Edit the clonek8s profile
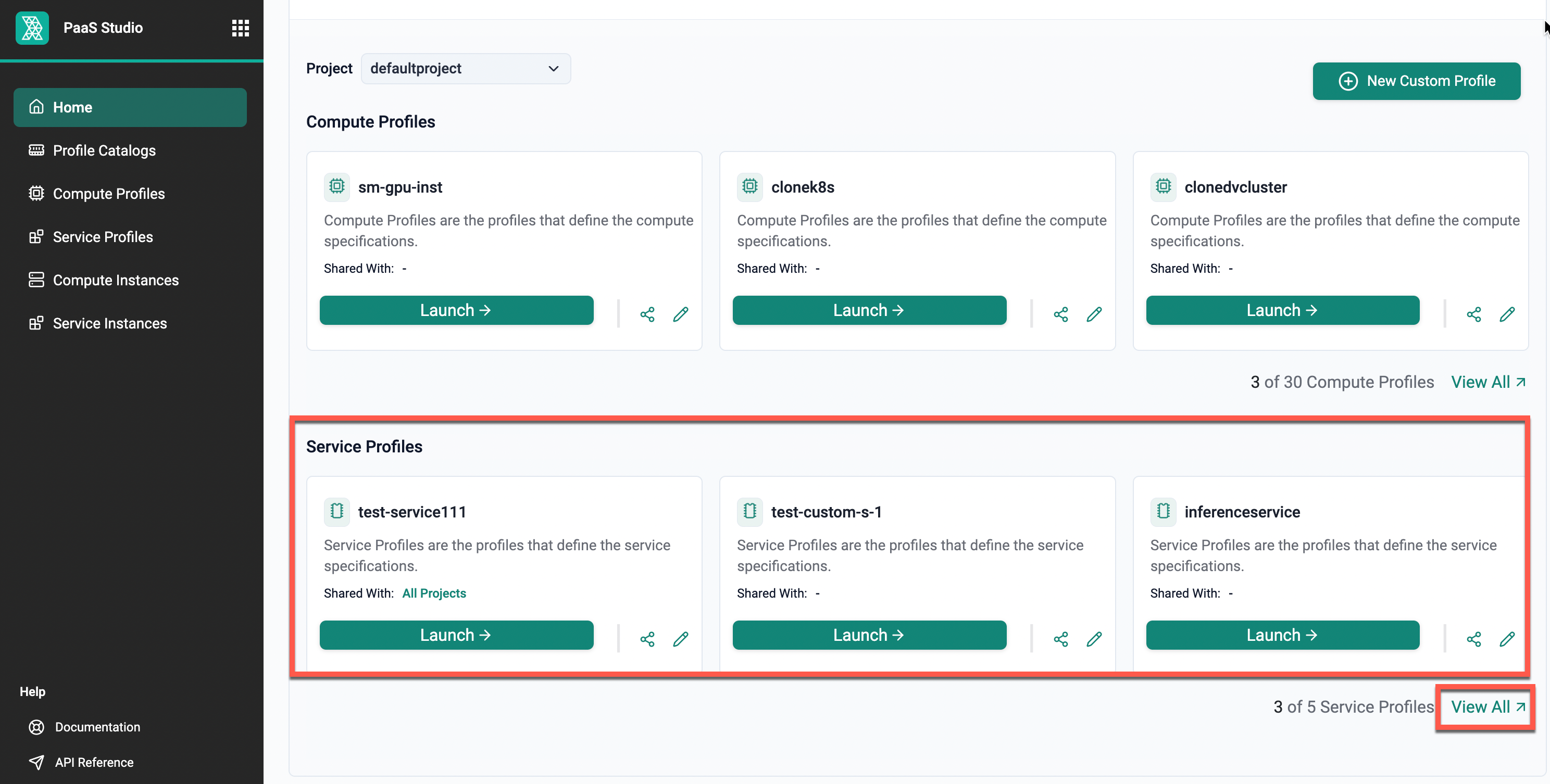This screenshot has width=1550, height=784. (1094, 314)
